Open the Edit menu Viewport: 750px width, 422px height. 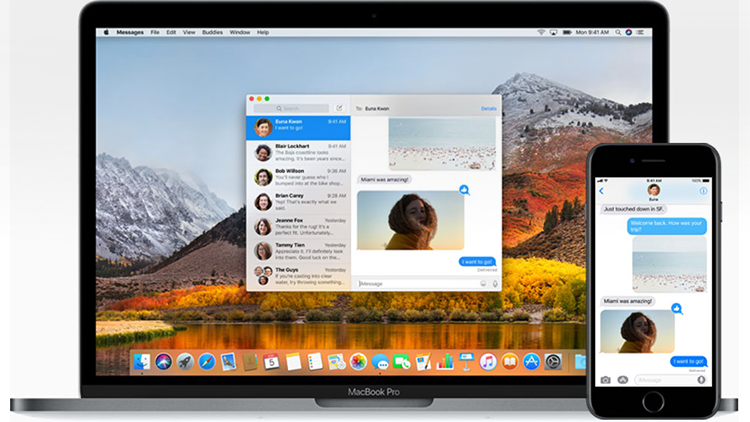point(171,33)
